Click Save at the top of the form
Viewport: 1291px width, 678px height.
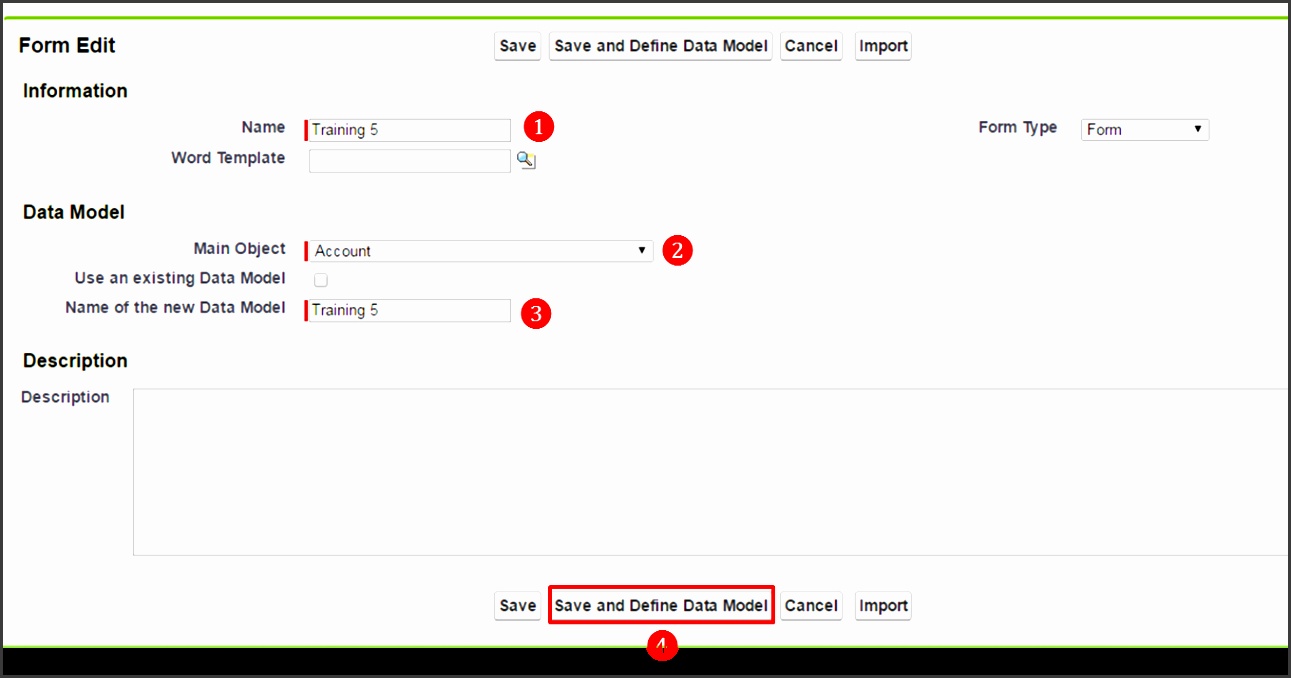click(x=516, y=46)
